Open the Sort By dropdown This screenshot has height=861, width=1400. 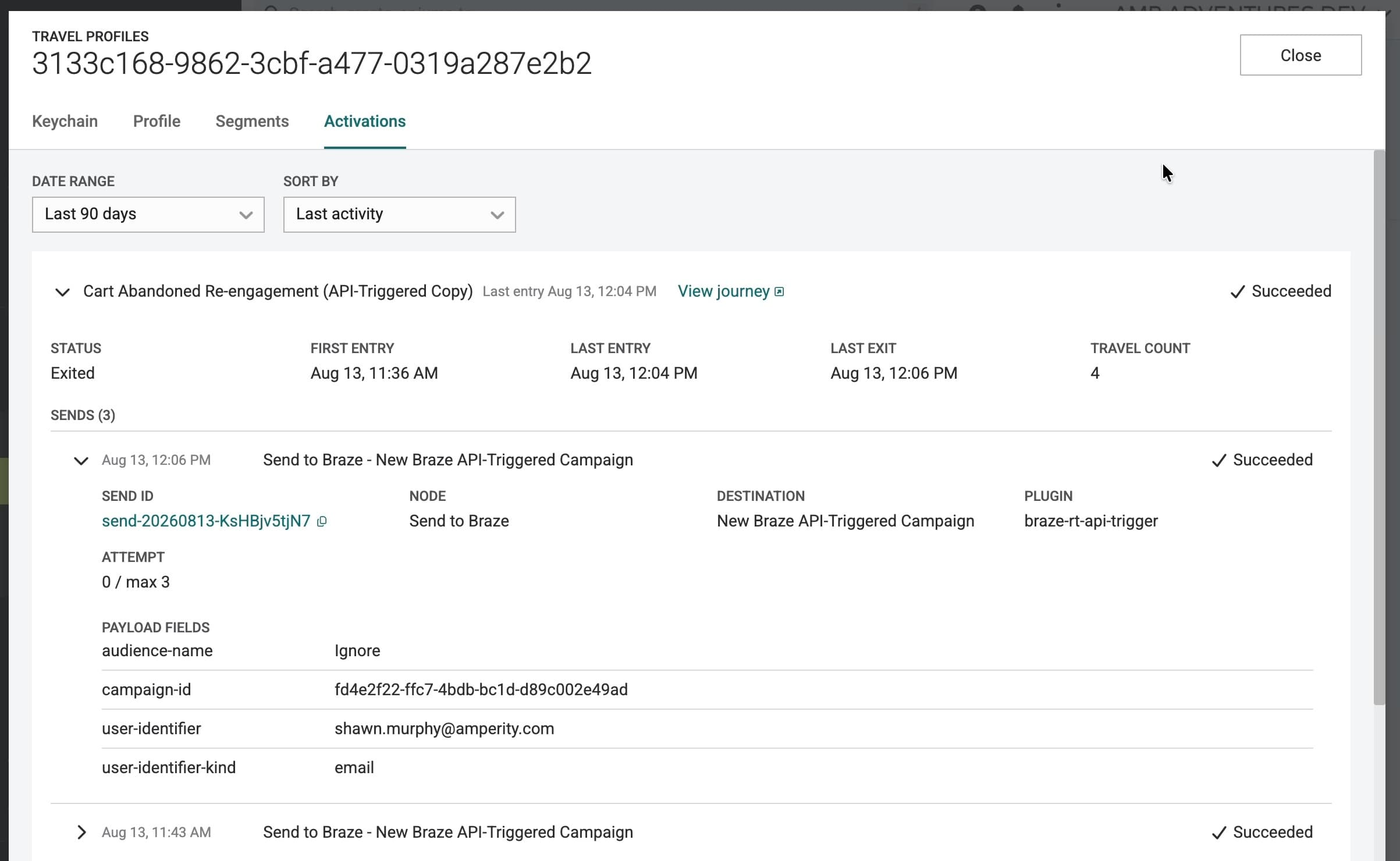point(399,215)
